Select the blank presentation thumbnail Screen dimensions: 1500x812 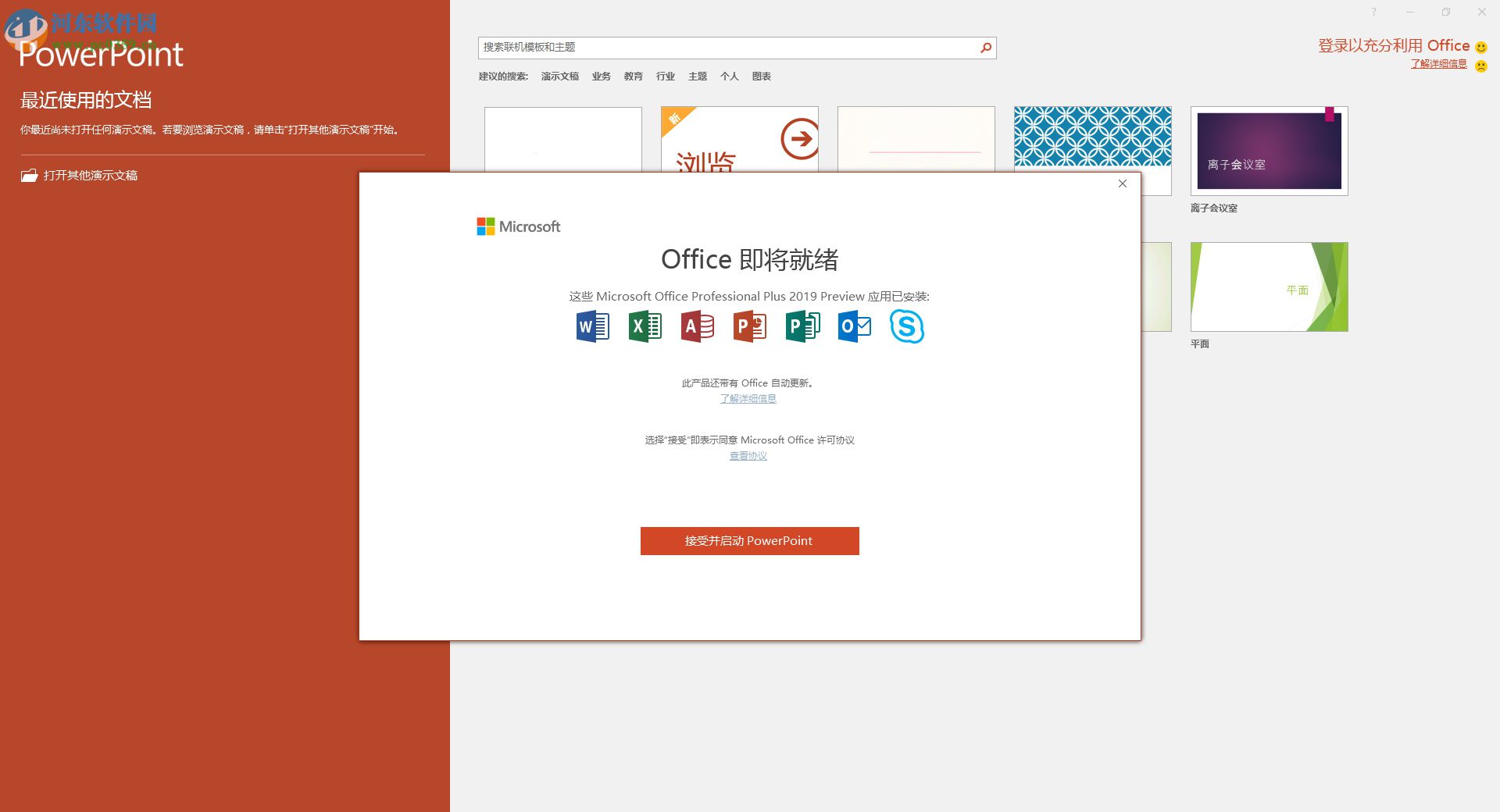click(x=563, y=139)
